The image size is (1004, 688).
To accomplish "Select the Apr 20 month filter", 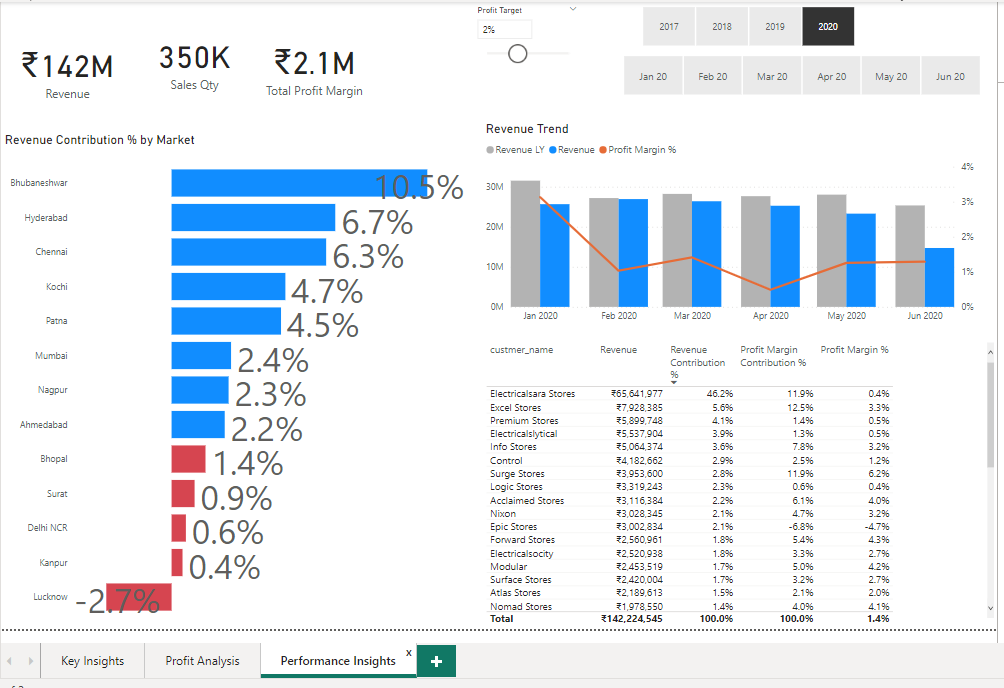I will 831,75.
